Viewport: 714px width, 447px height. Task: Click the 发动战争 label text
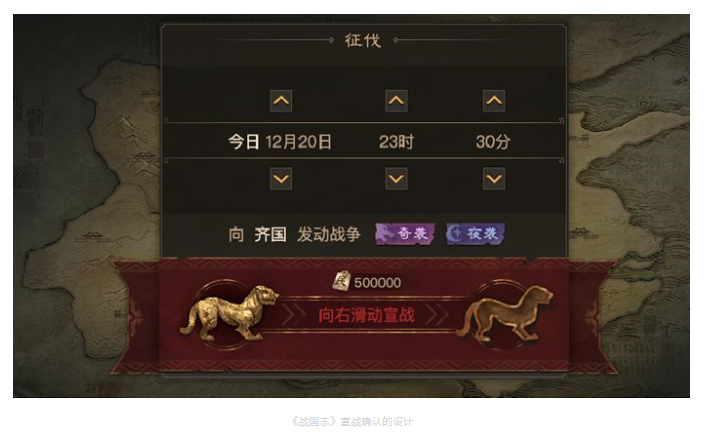click(x=329, y=234)
